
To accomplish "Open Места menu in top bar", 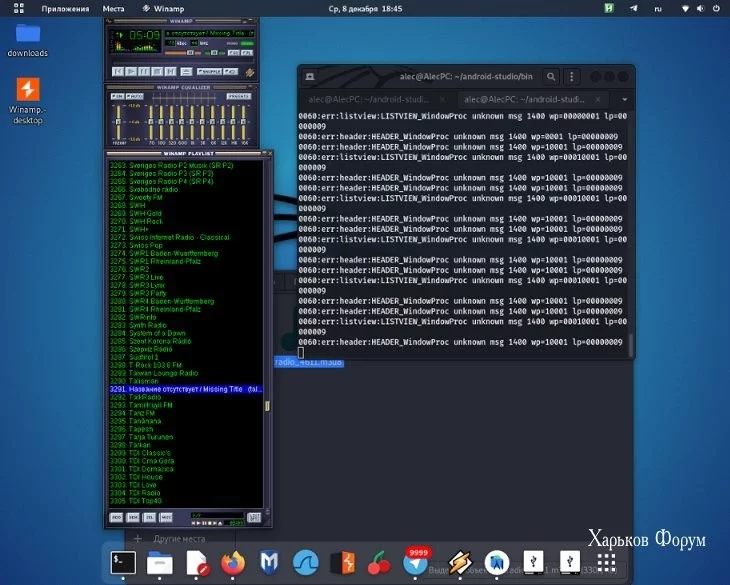I will (114, 8).
